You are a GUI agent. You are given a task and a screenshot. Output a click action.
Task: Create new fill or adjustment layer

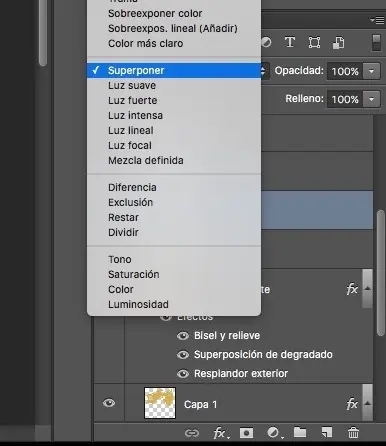[x=274, y=433]
